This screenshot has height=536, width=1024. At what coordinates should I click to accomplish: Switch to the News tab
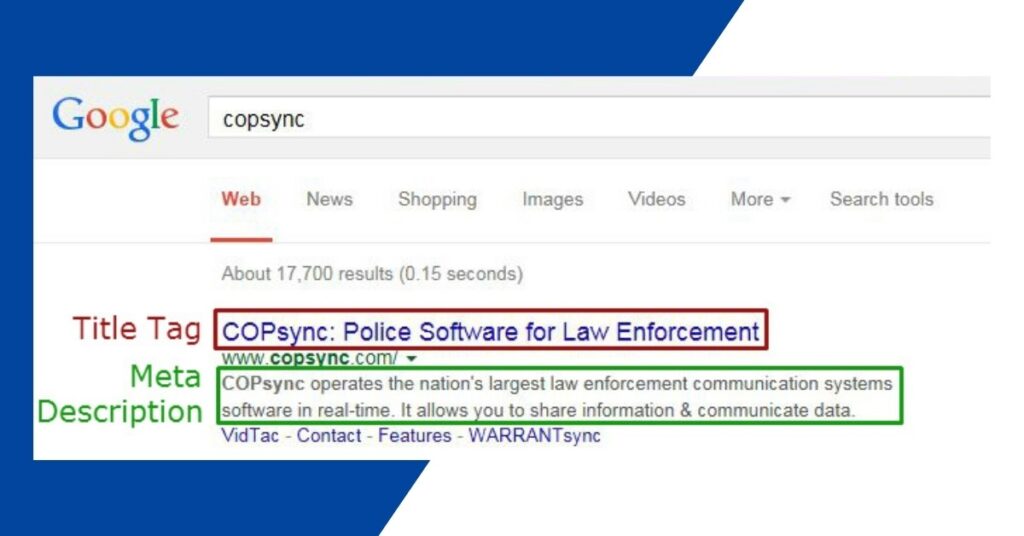pyautogui.click(x=329, y=199)
